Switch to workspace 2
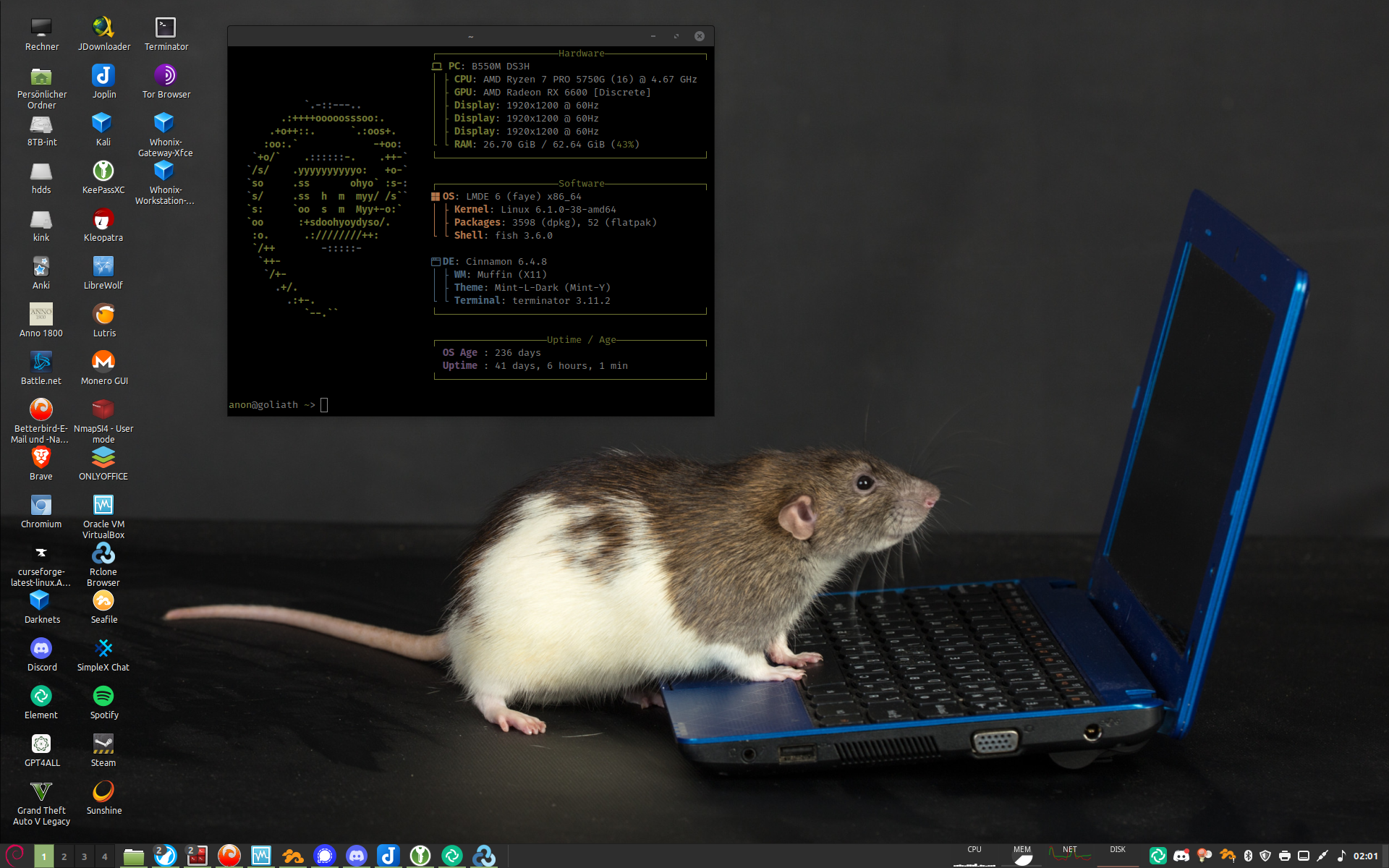 [64, 856]
